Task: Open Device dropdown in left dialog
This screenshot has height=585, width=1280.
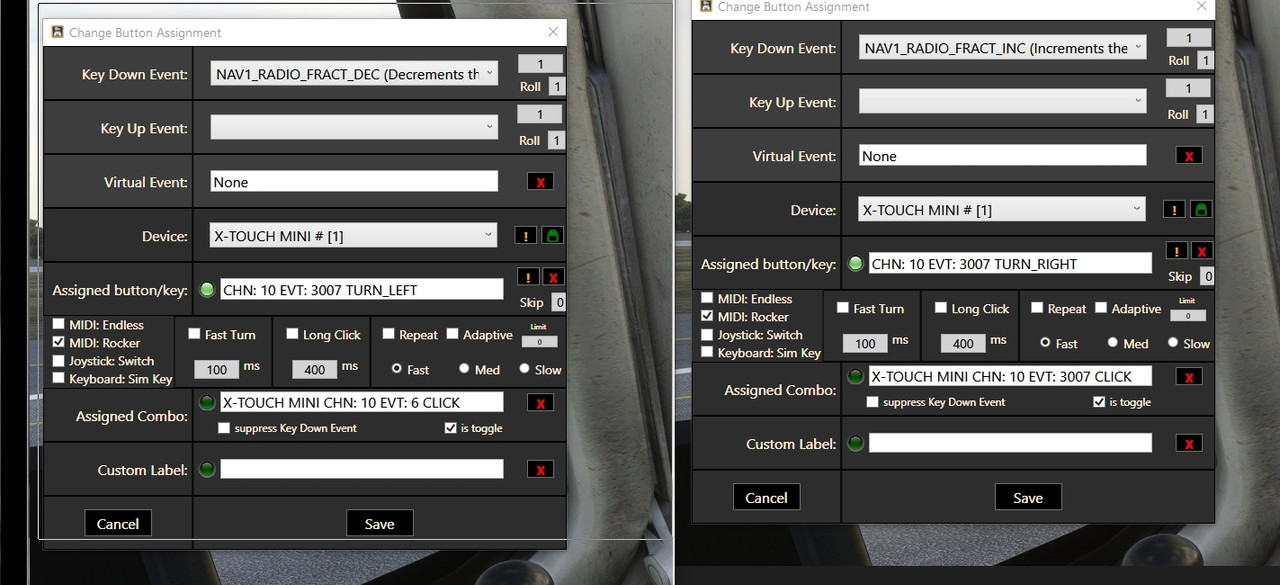Action: 354,236
